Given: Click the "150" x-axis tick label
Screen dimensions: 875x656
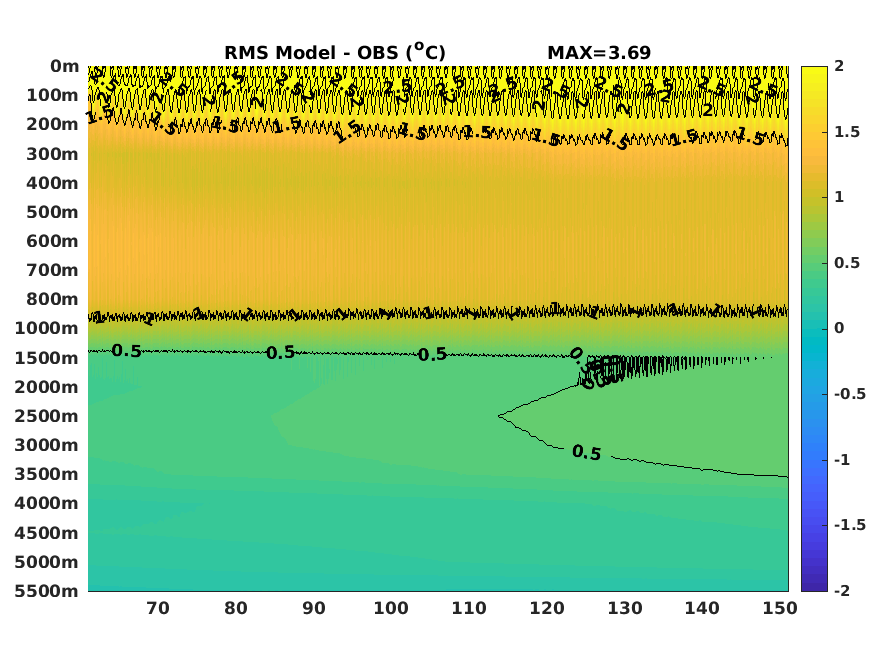Looking at the screenshot, I should [x=780, y=608].
